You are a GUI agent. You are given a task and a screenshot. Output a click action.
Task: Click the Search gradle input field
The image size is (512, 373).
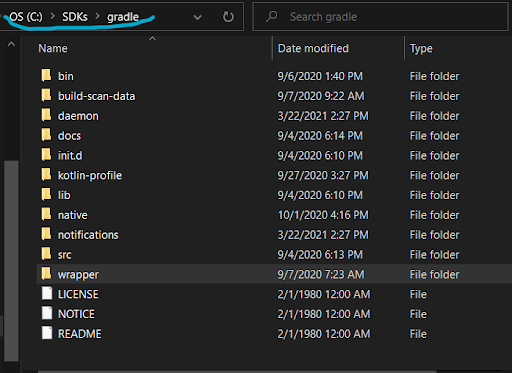pos(380,17)
